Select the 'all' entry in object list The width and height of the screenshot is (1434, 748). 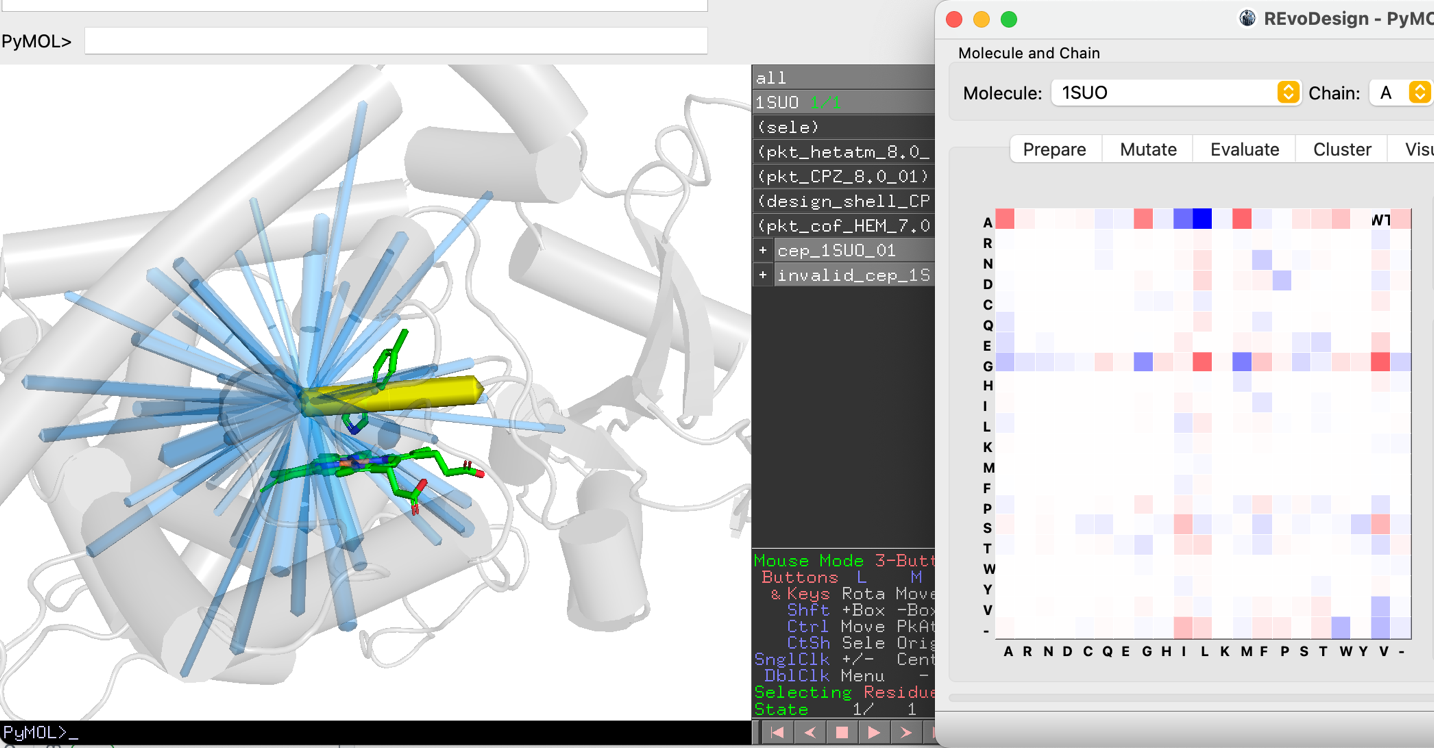[x=844, y=77]
